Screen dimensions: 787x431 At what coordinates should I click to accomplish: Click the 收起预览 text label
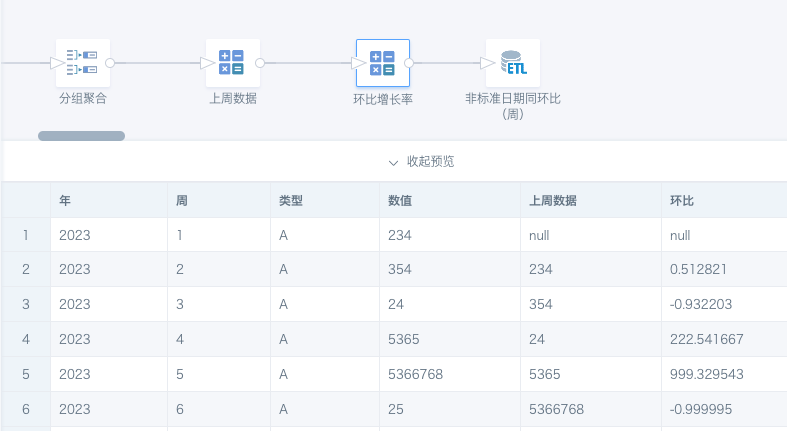pyautogui.click(x=430, y=162)
